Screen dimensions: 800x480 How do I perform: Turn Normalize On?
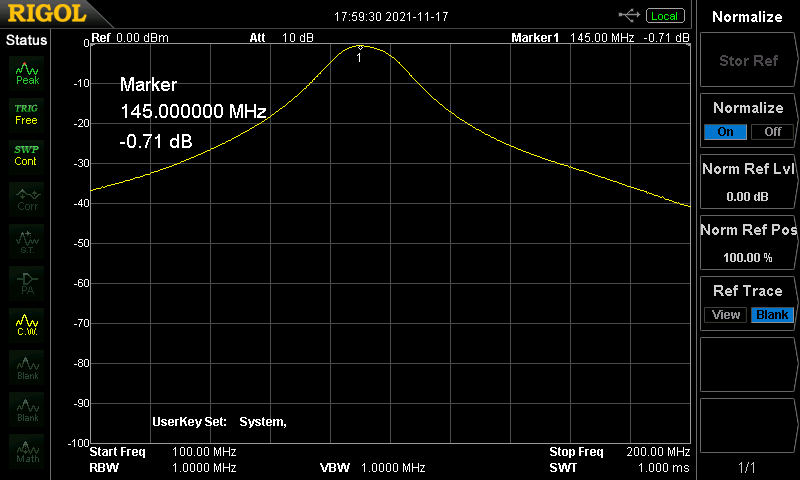click(725, 132)
